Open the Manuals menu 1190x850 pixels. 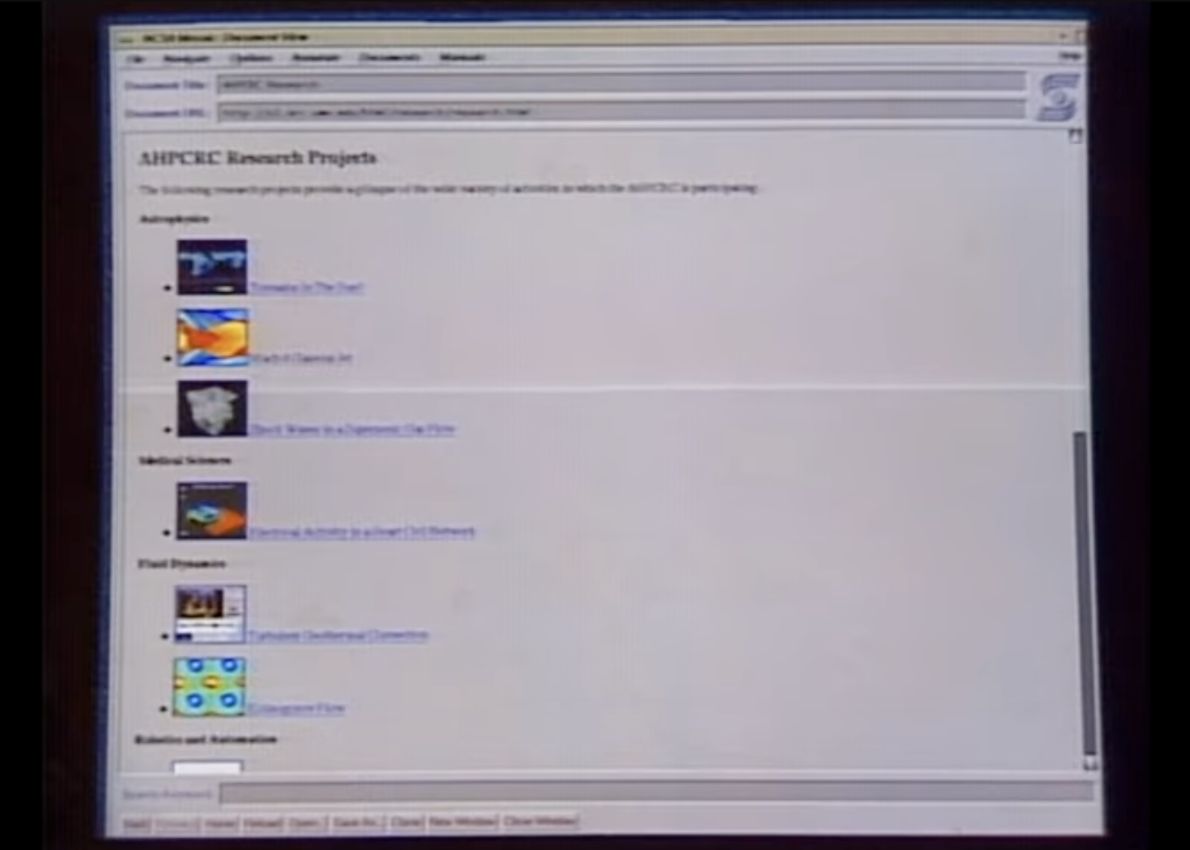pyautogui.click(x=462, y=58)
